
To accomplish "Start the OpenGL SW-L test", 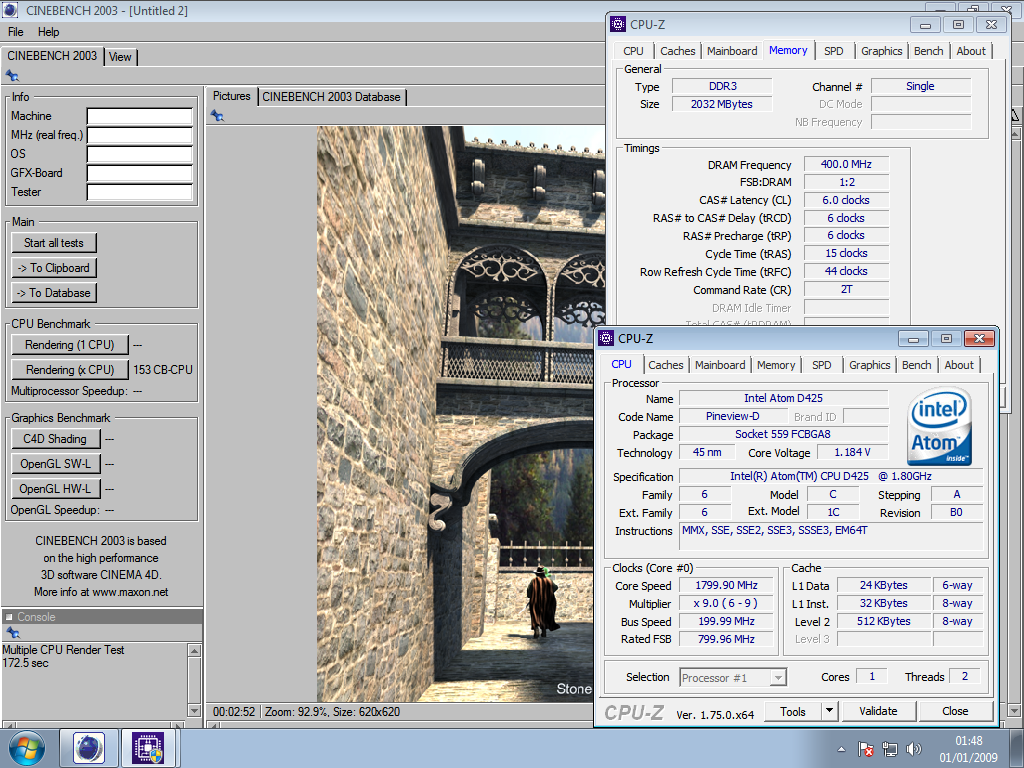I will point(56,464).
